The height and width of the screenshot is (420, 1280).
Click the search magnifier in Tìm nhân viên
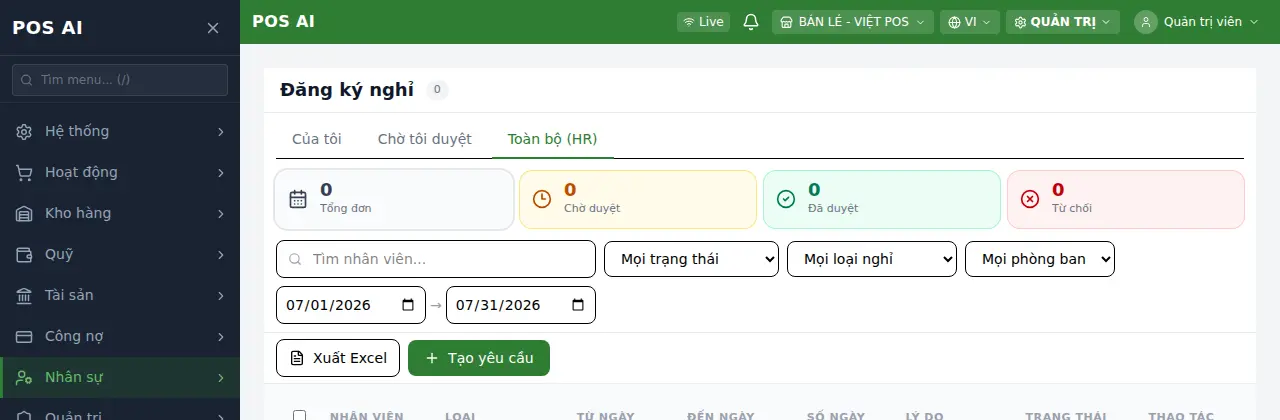pos(296,259)
